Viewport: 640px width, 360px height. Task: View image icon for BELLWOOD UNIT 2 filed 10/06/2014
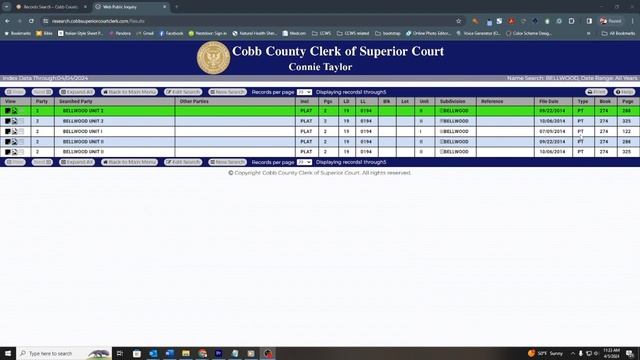[14, 121]
